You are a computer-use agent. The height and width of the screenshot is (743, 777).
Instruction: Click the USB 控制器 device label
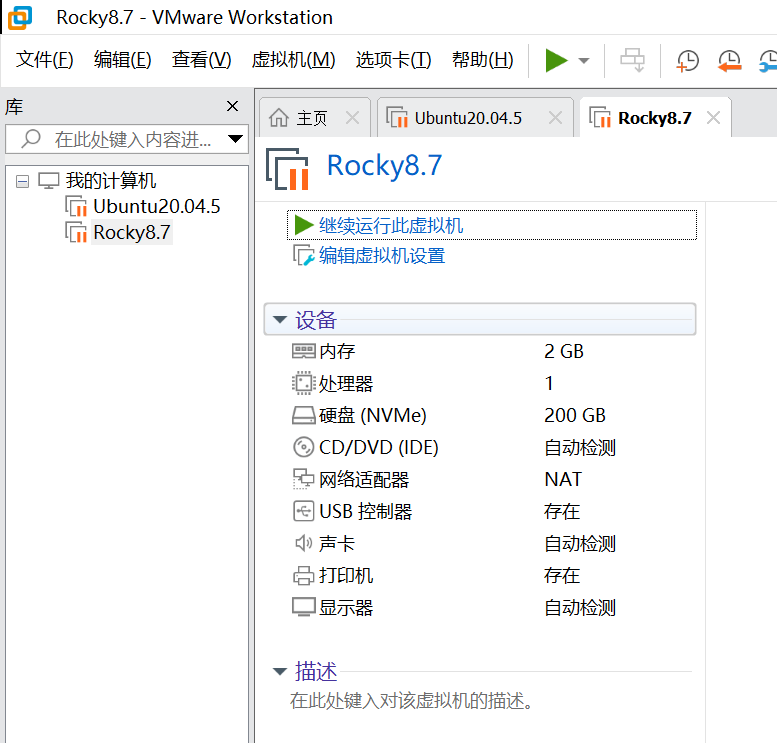pos(366,512)
